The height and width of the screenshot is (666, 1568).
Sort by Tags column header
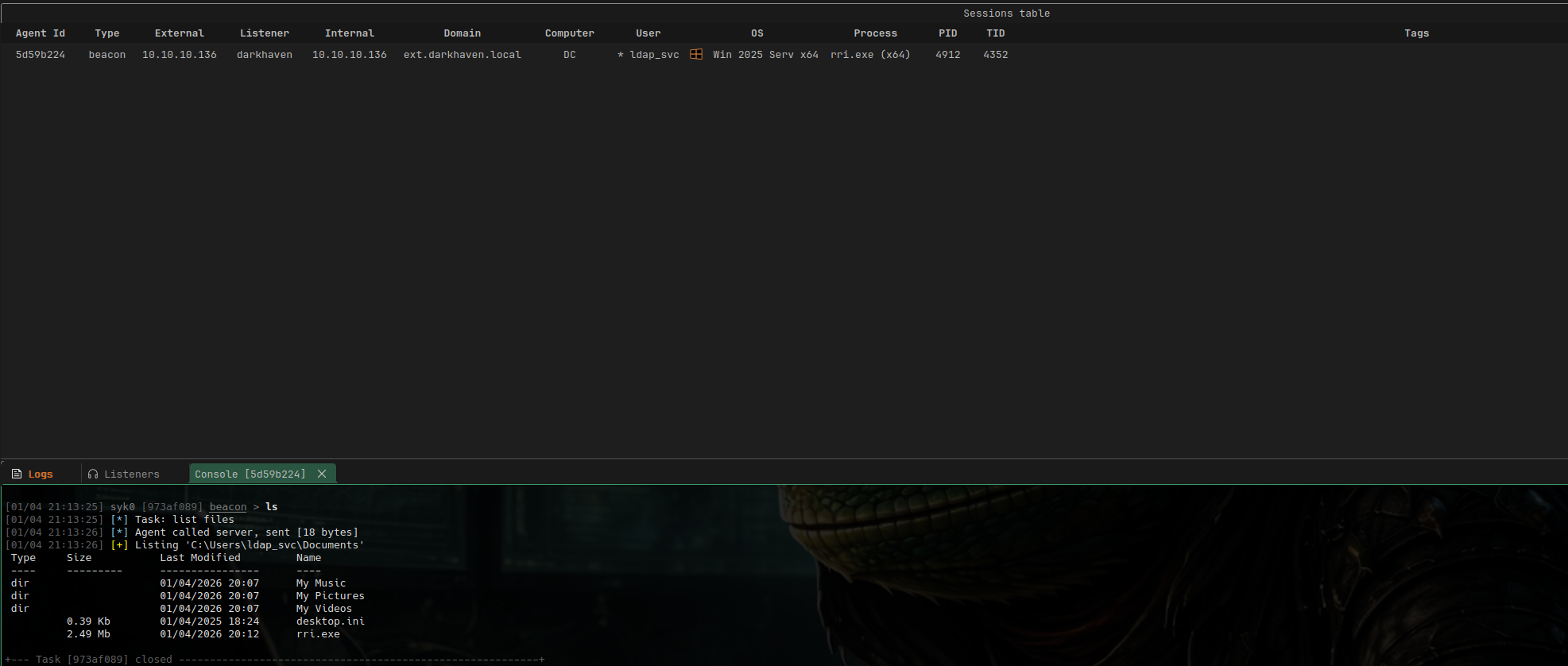(x=1417, y=33)
